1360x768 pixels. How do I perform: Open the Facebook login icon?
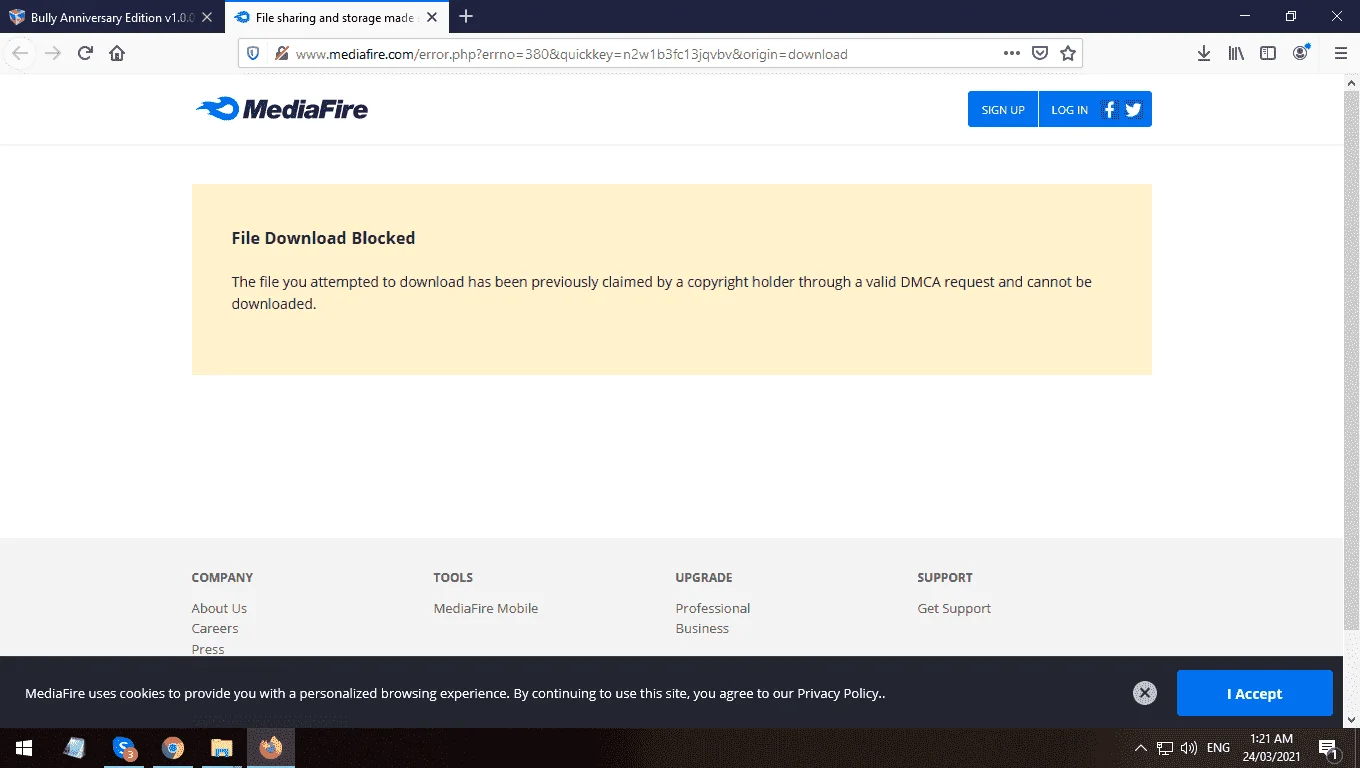1109,110
